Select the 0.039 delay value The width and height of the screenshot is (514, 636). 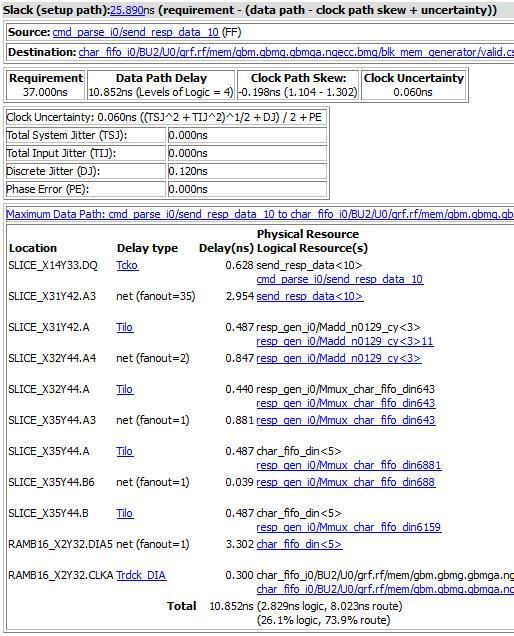(240, 483)
